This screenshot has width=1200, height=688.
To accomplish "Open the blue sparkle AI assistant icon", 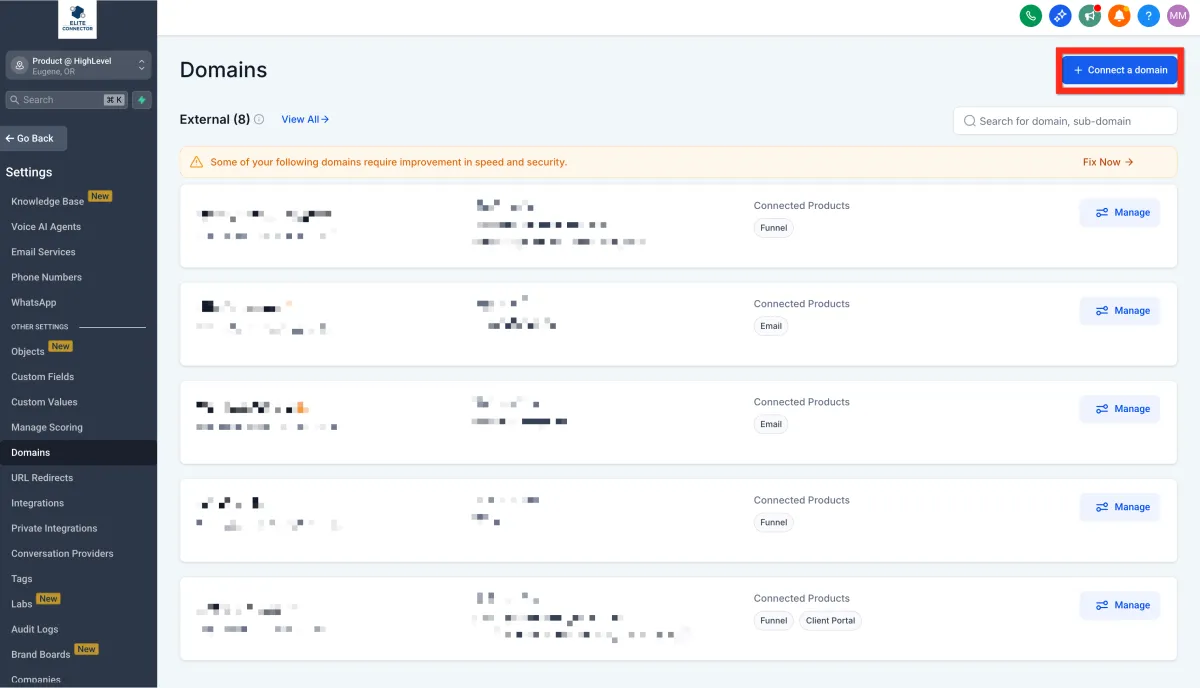I will pyautogui.click(x=1060, y=16).
